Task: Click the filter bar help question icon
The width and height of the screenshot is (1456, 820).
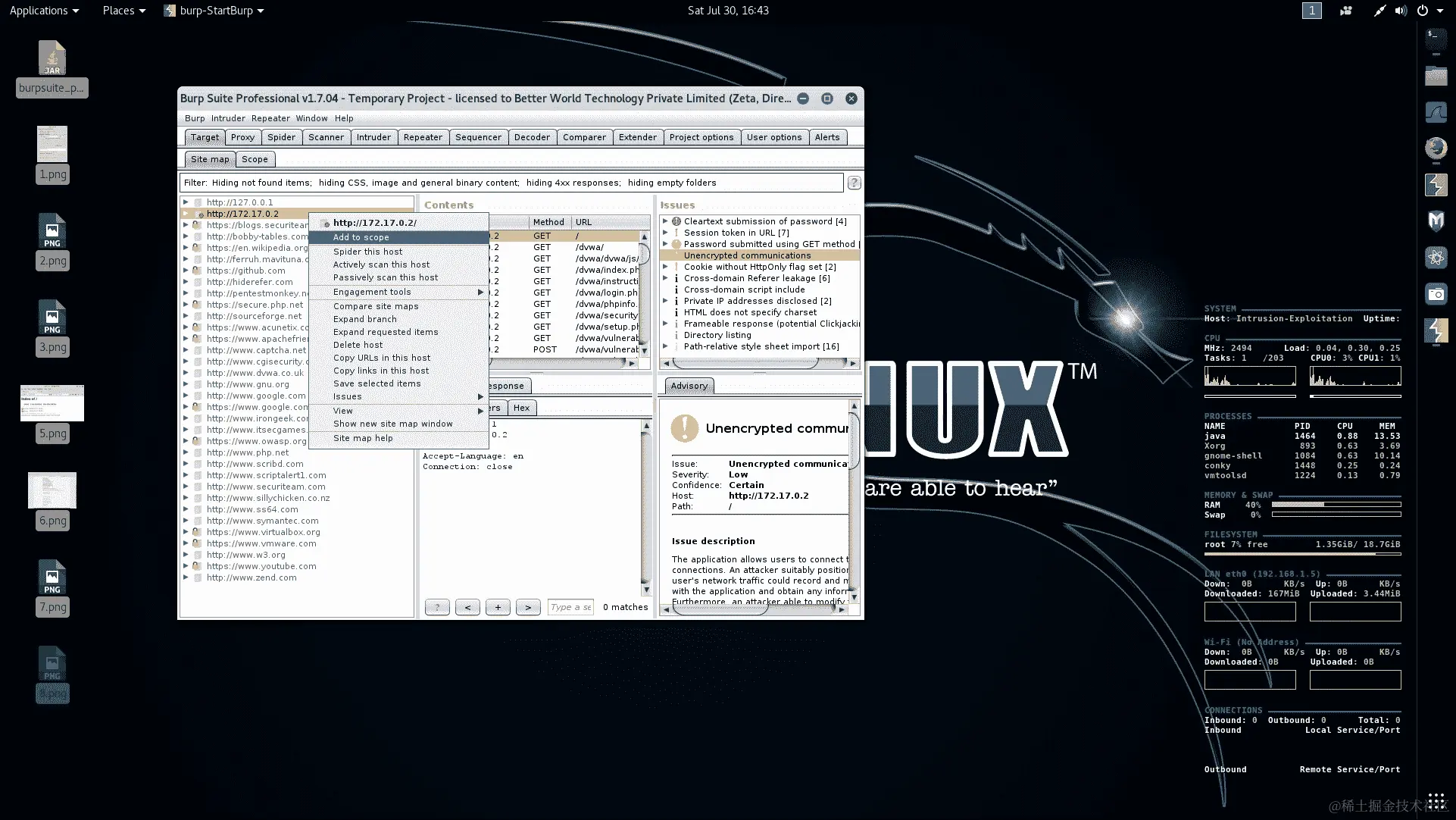Action: [854, 183]
